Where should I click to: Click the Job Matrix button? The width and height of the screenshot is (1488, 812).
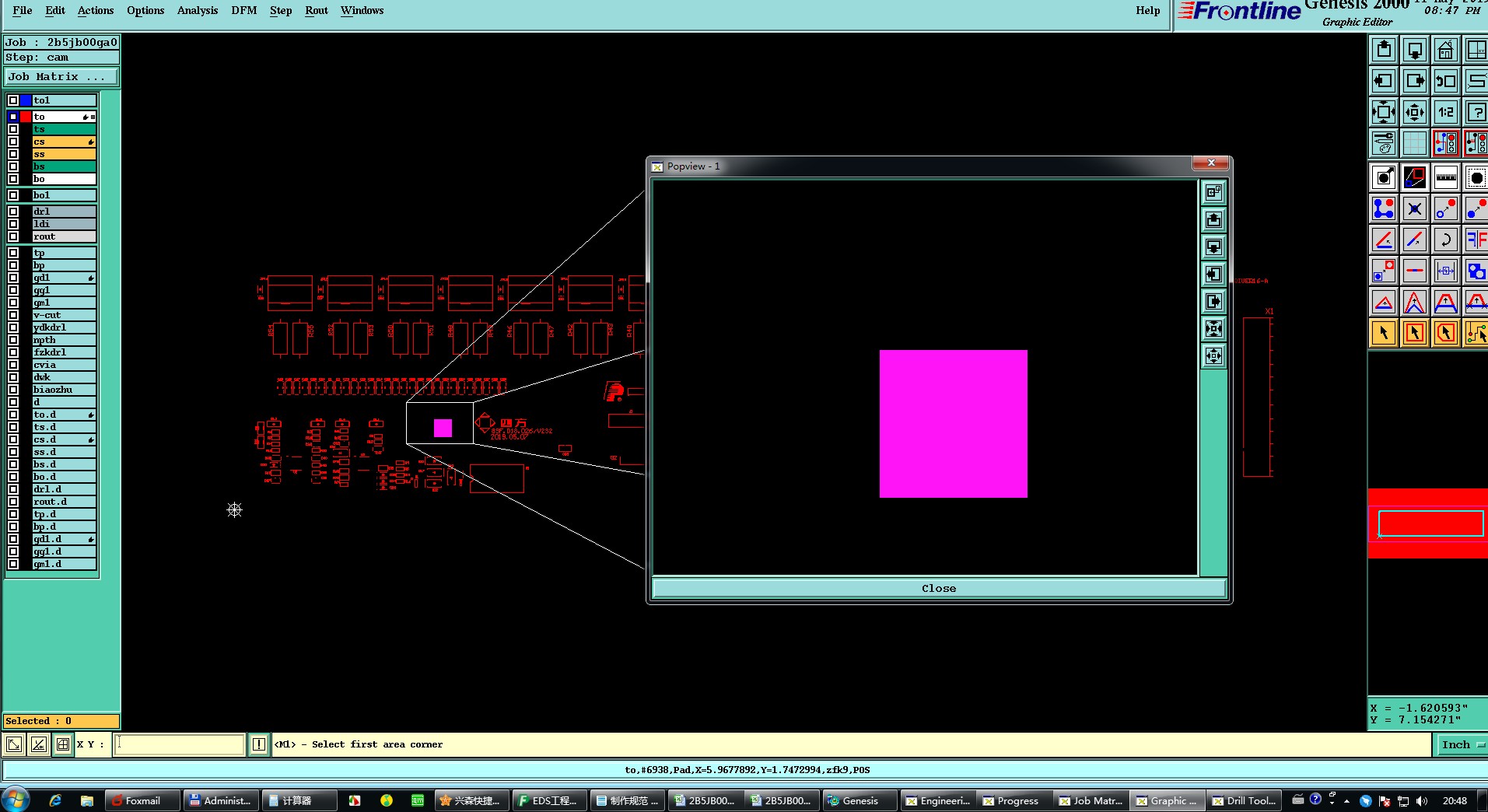pos(61,76)
